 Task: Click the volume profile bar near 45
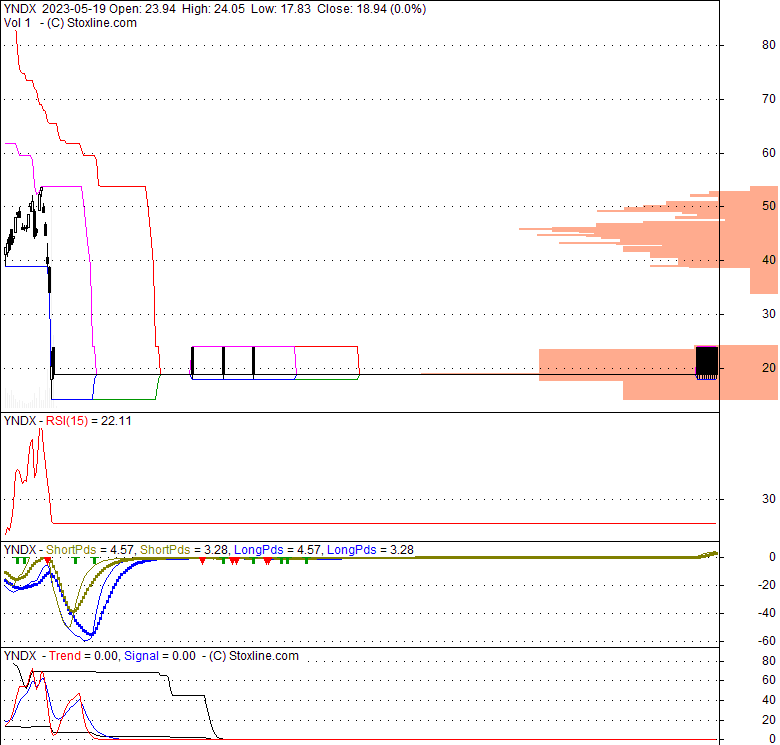point(648,230)
